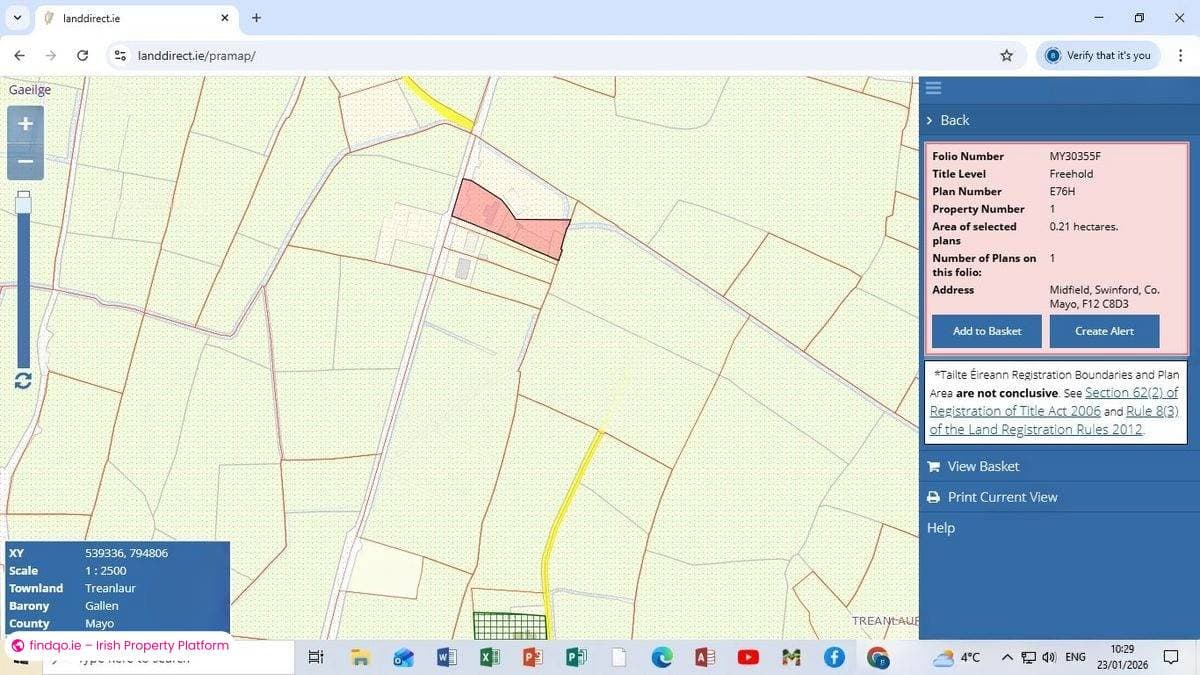
Task: Open the Chrome three-dot menu
Action: click(x=1180, y=56)
